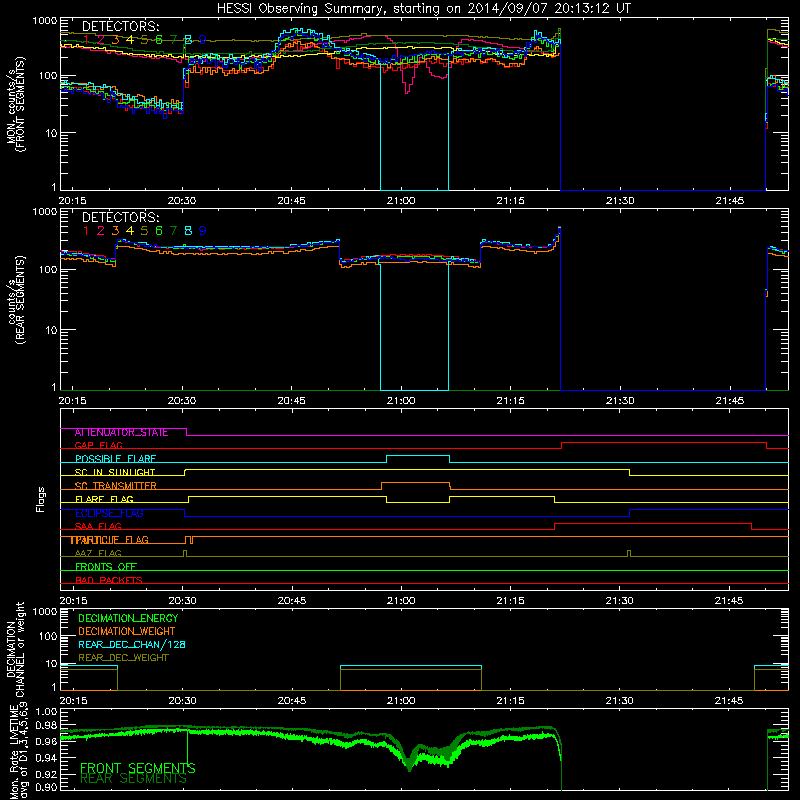The height and width of the screenshot is (800, 800).
Task: Click the SC_IN_SUNLIGHT flag label
Action: click(x=115, y=472)
